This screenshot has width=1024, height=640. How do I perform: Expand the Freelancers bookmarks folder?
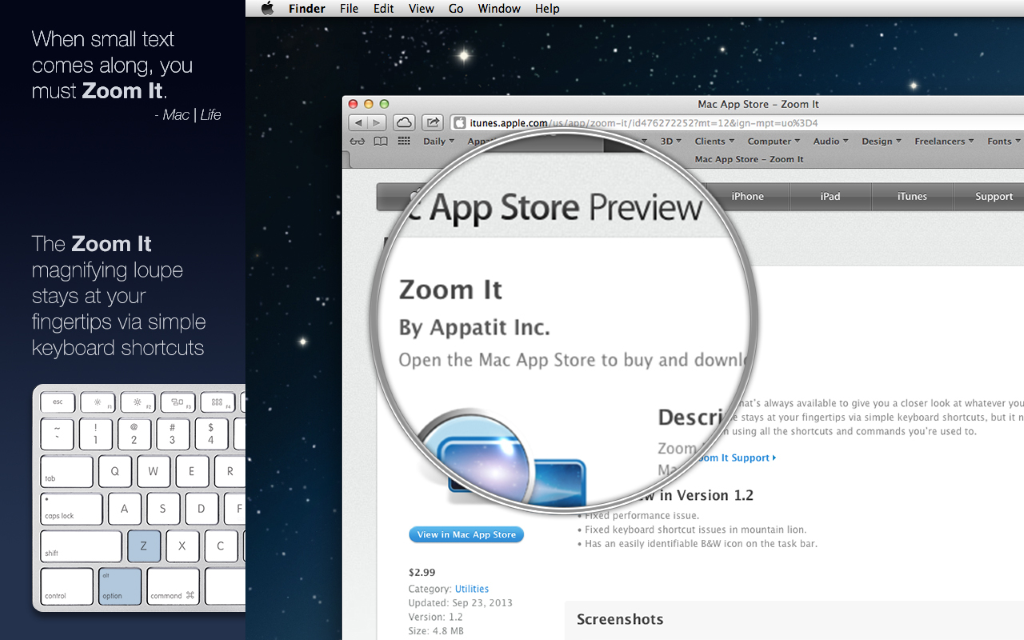click(944, 141)
